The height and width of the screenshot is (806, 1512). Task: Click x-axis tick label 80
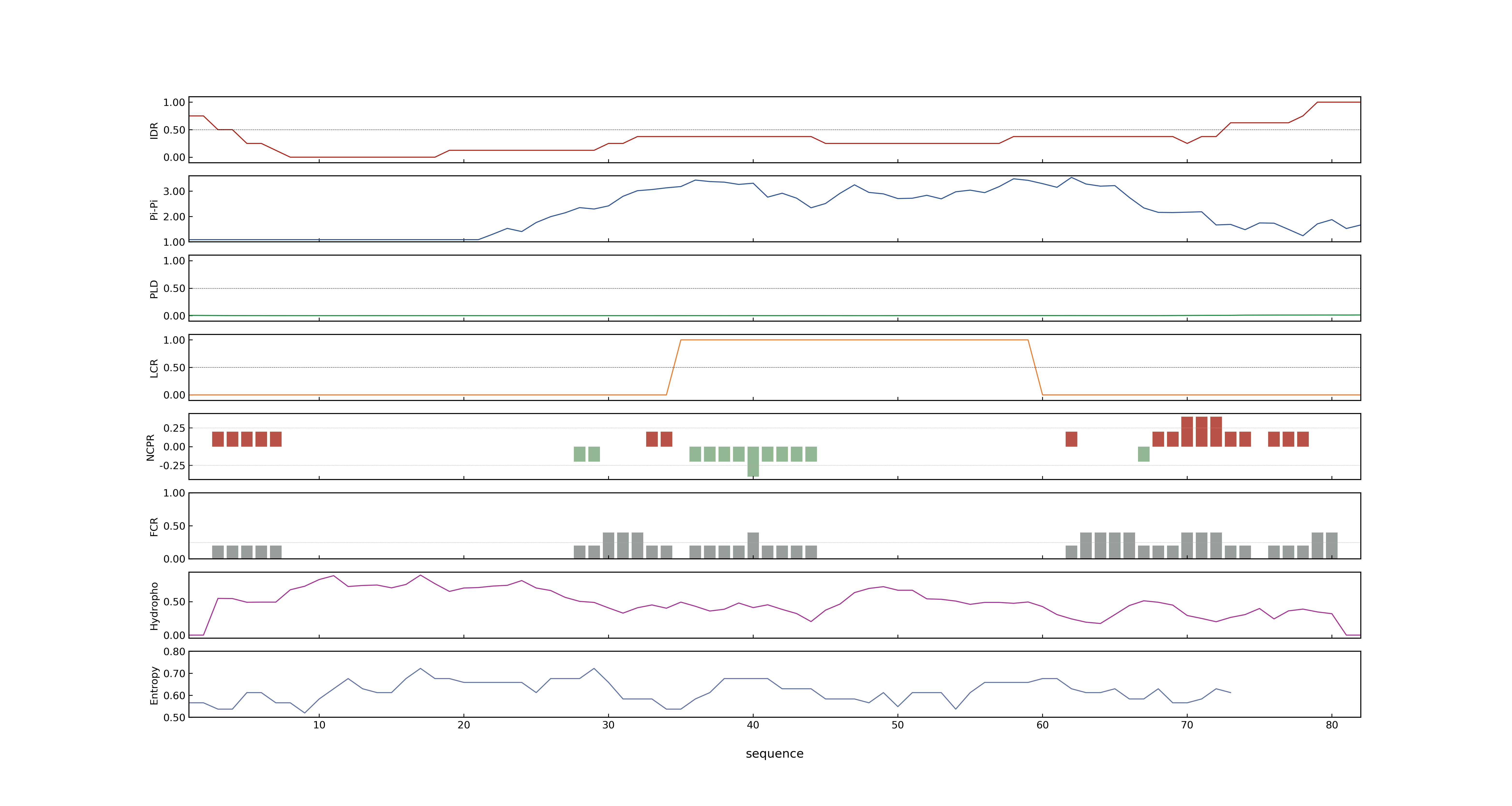[x=1332, y=725]
